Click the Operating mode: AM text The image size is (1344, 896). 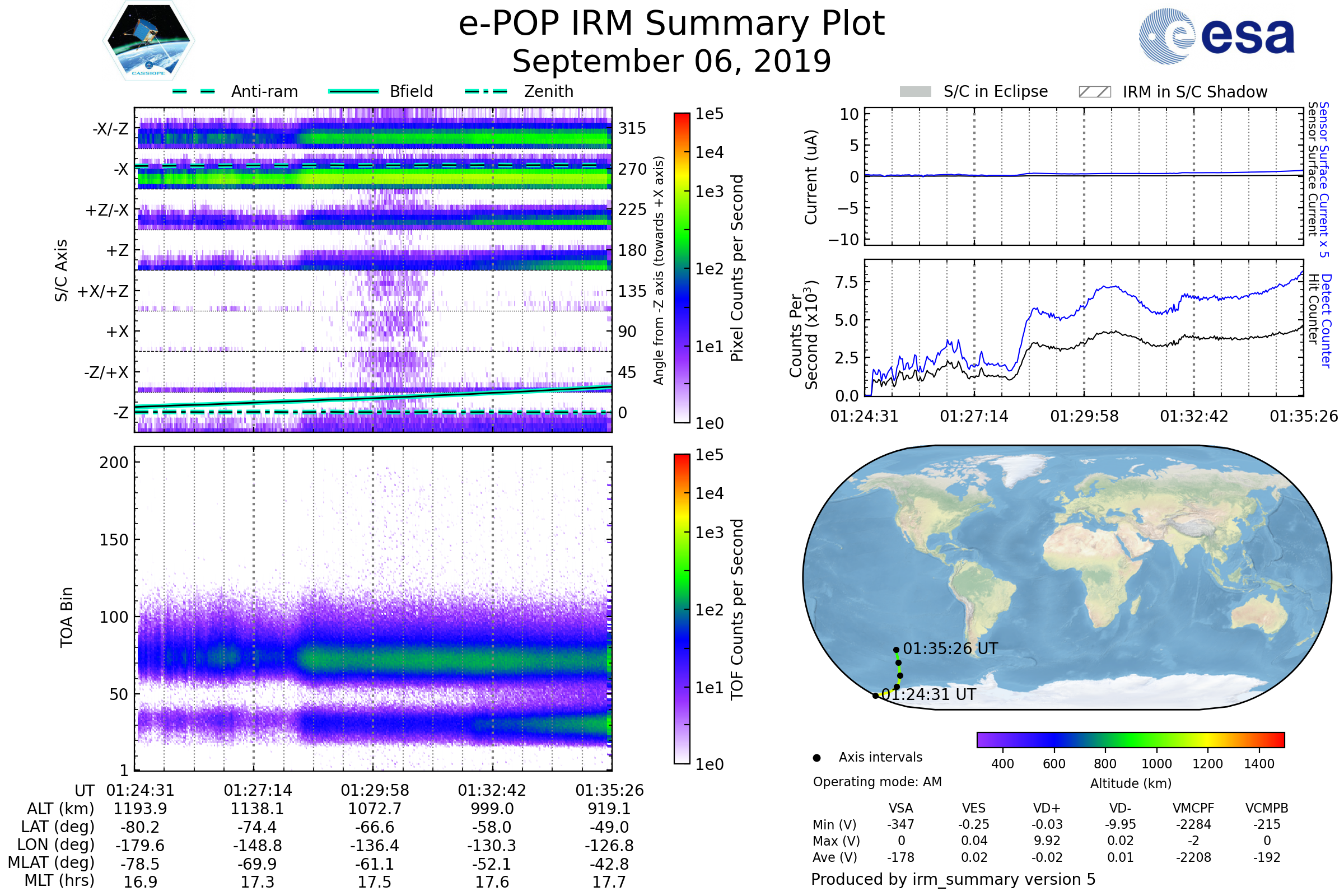tap(877, 782)
